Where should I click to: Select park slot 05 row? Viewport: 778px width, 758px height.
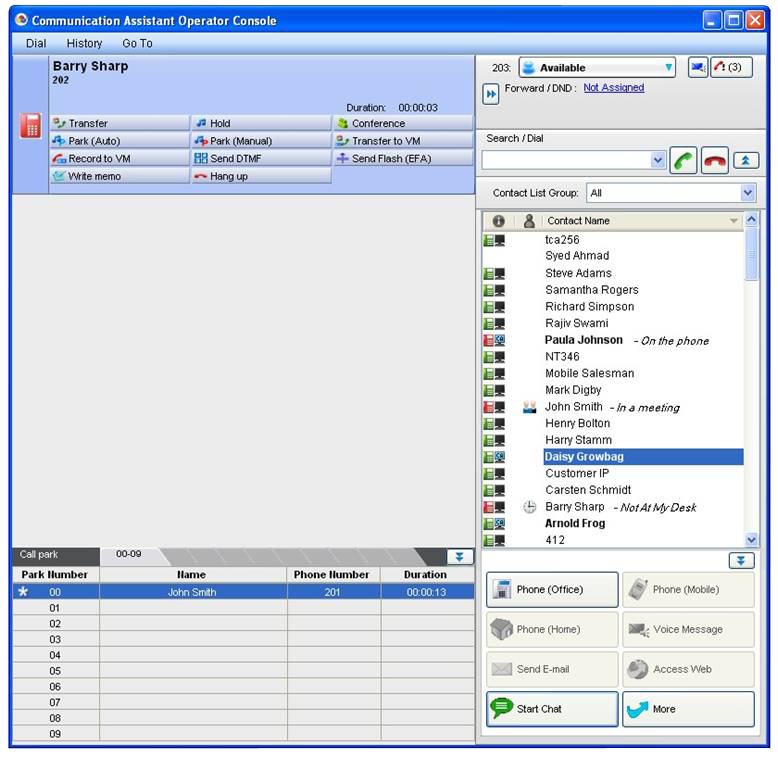[243, 671]
